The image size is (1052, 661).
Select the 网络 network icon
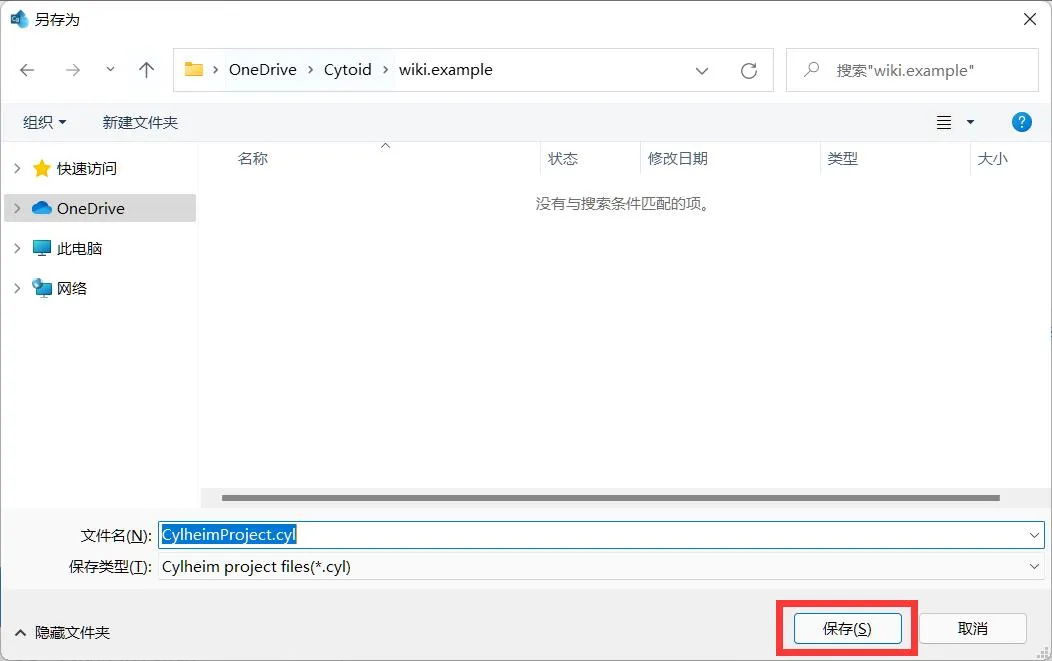click(x=42, y=288)
